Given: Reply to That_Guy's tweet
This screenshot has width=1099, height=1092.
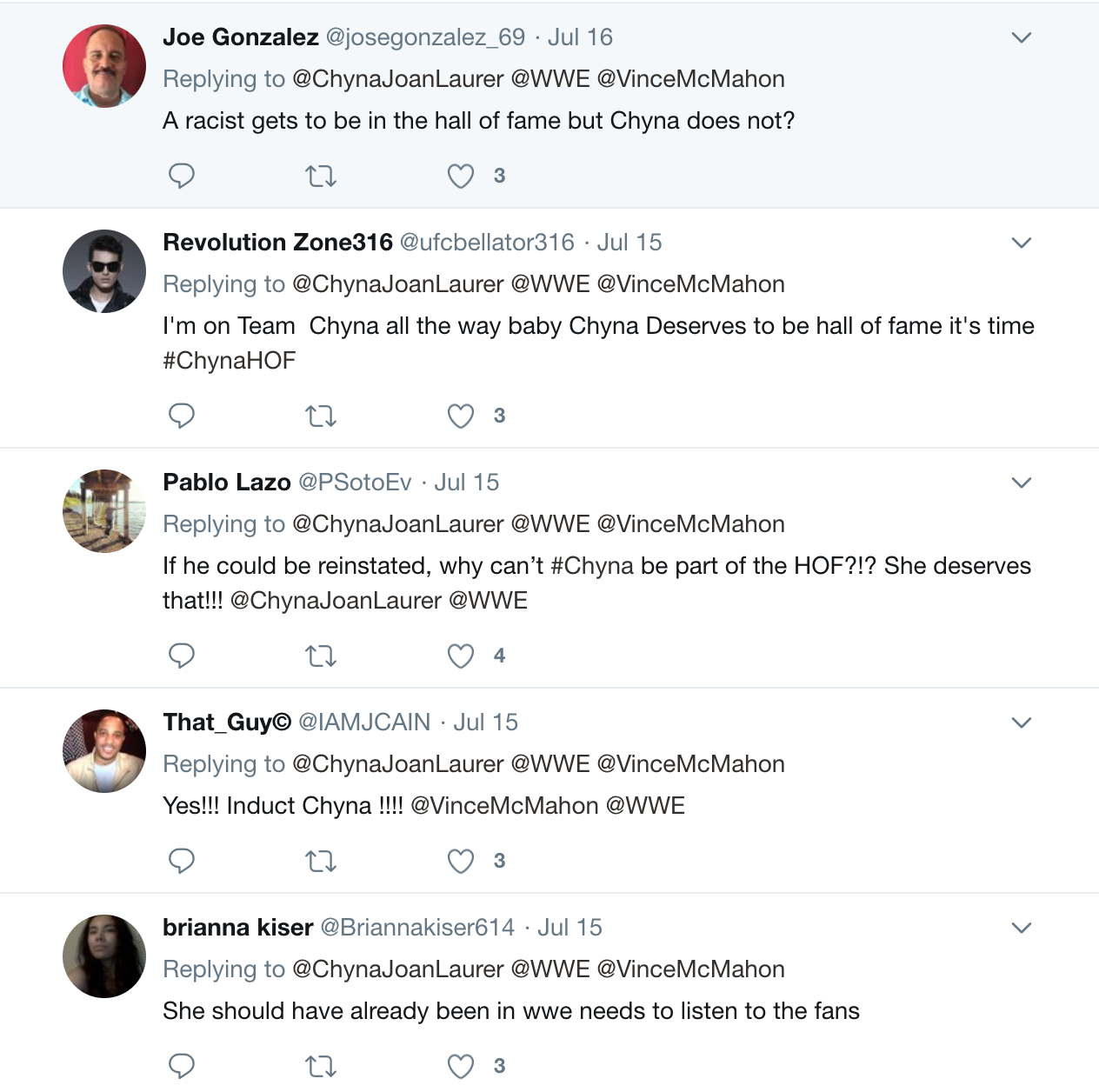Looking at the screenshot, I should tap(181, 862).
